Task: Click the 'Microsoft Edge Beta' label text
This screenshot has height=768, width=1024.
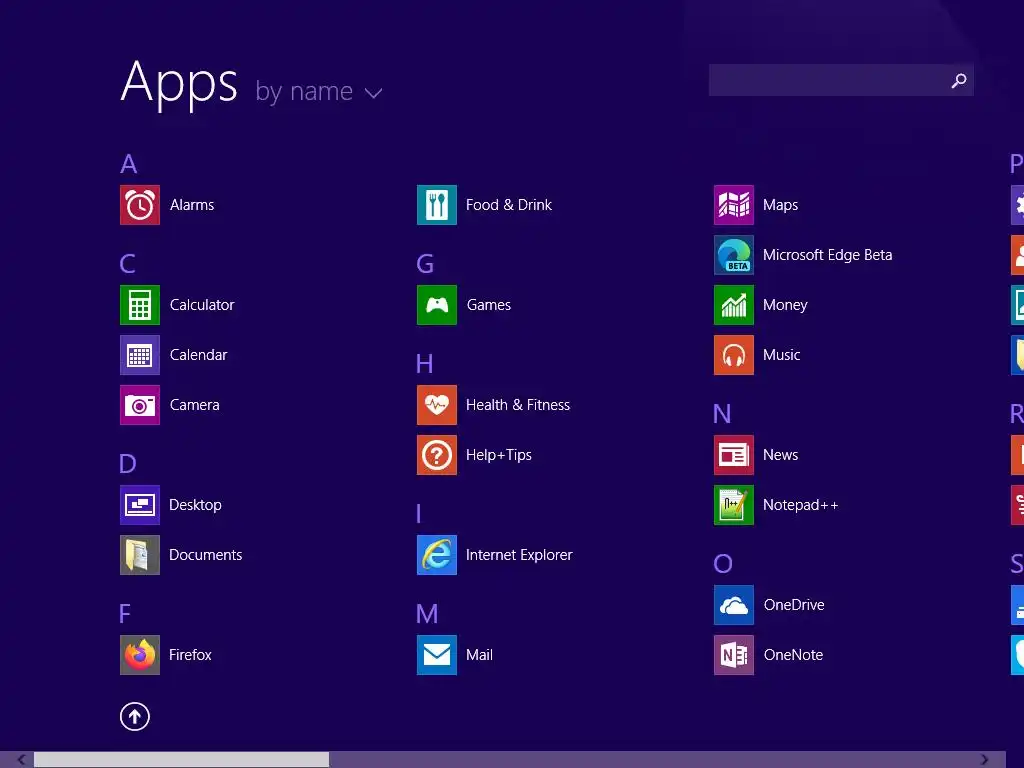Action: 827,255
